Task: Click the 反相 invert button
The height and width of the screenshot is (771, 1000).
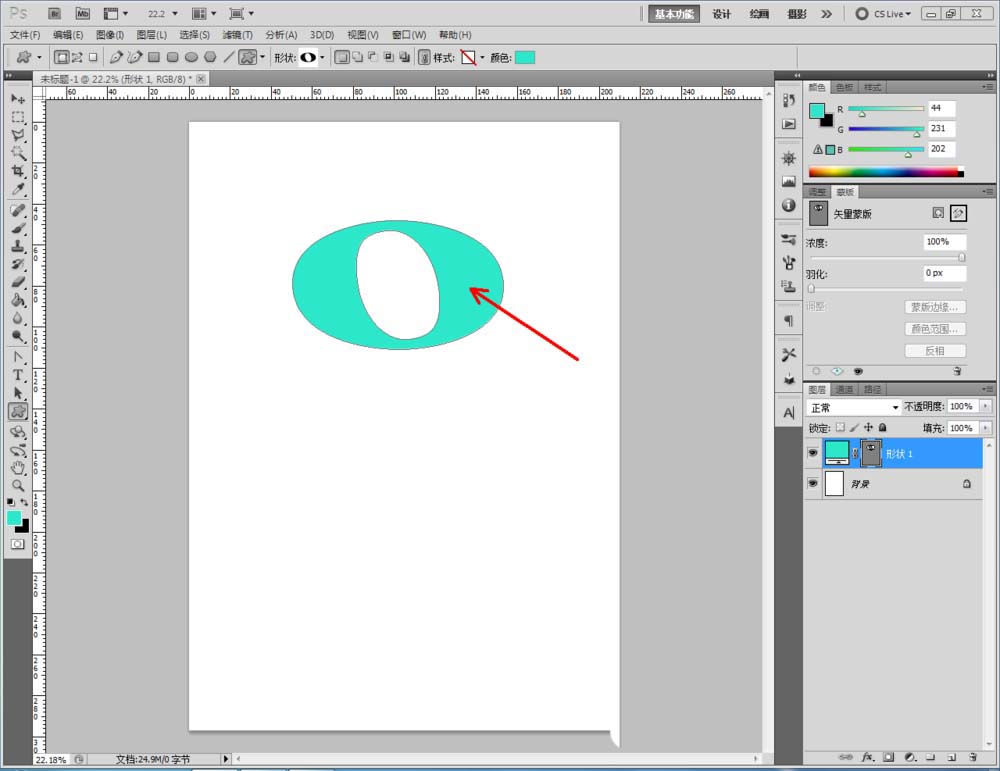Action: coord(934,351)
